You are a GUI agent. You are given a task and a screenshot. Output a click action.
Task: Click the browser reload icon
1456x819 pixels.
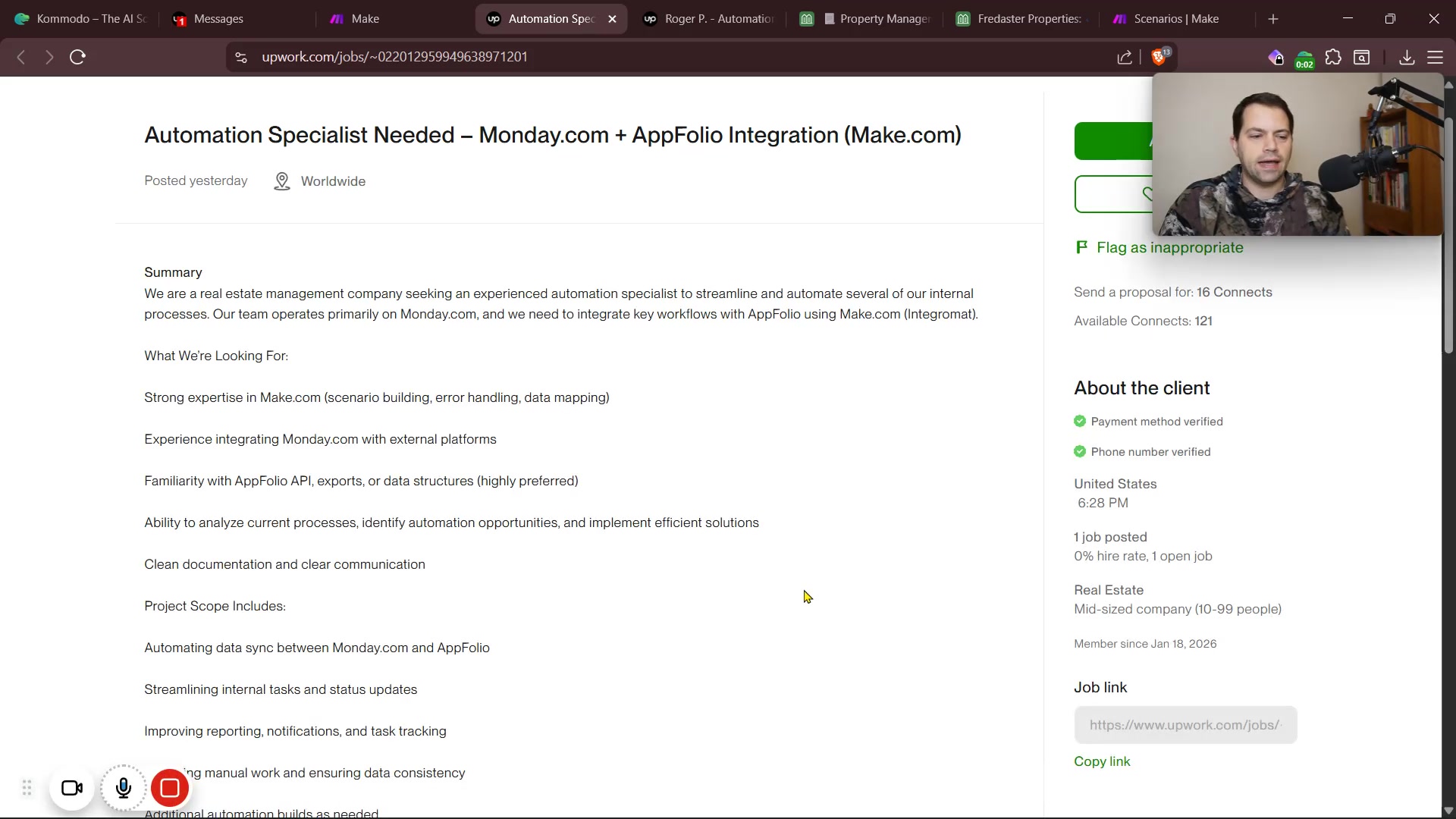pos(77,57)
